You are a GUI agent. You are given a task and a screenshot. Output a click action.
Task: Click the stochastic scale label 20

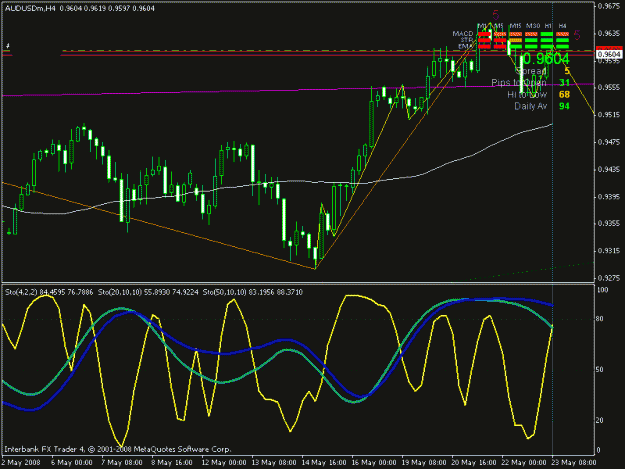click(600, 420)
